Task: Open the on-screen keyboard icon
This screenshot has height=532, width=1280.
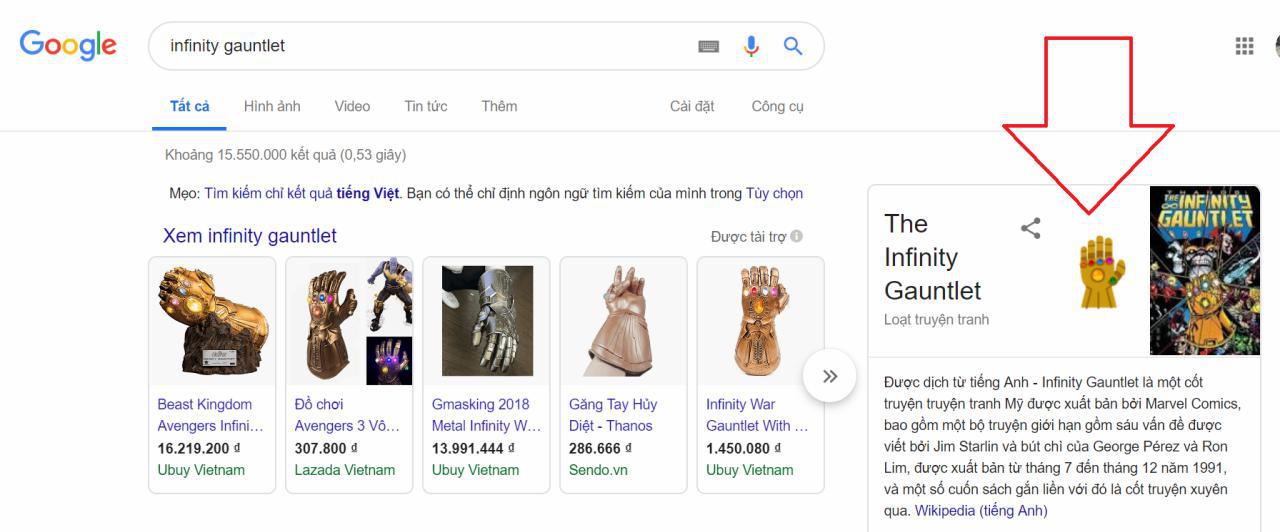Action: [x=709, y=46]
